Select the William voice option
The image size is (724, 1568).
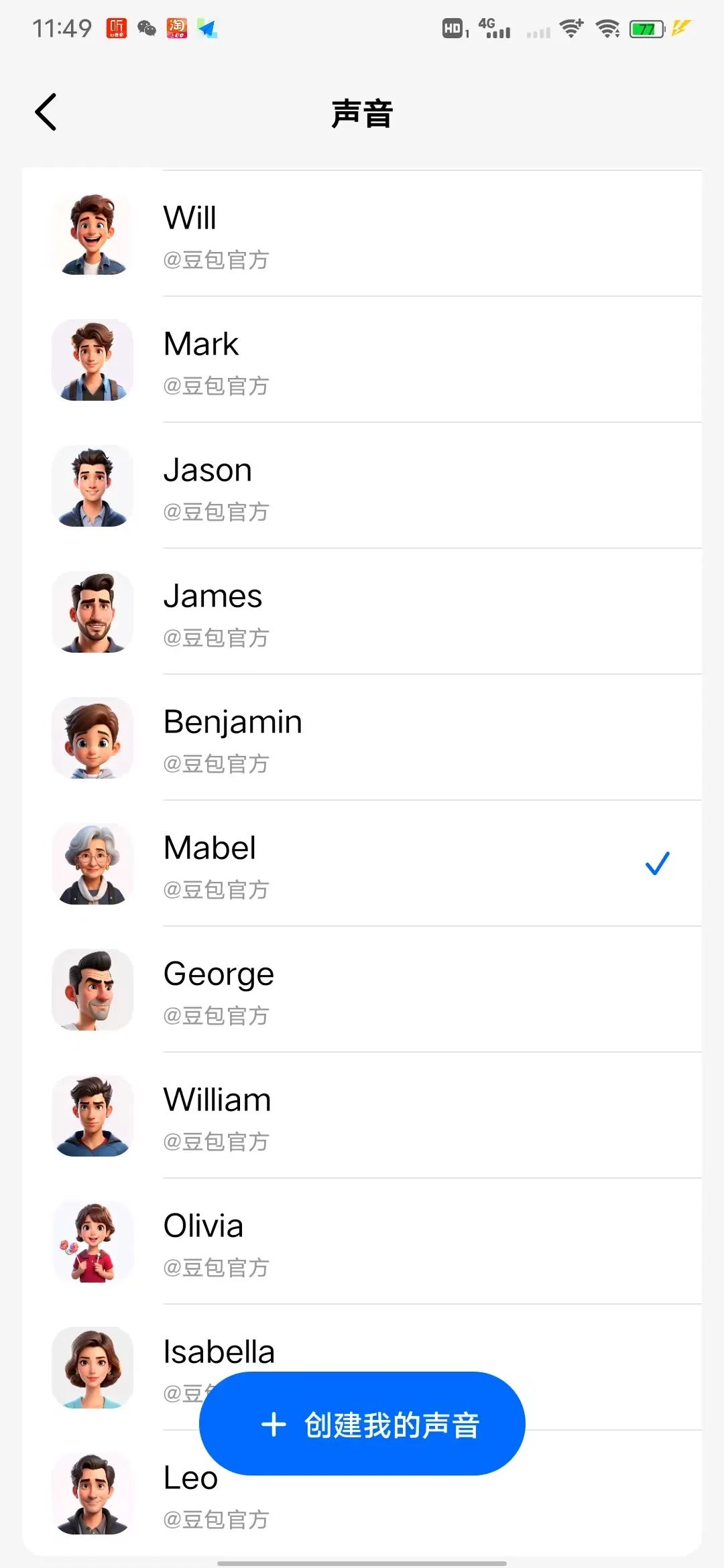217,1100
